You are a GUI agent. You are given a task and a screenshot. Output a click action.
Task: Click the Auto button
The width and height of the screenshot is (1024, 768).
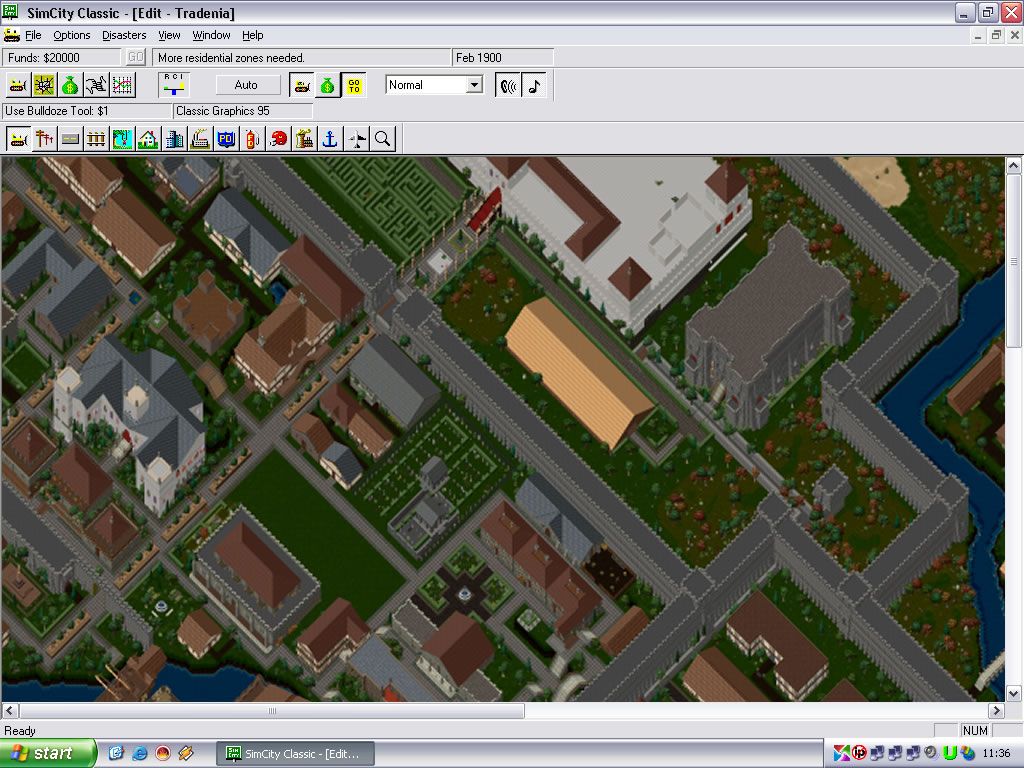coord(246,85)
